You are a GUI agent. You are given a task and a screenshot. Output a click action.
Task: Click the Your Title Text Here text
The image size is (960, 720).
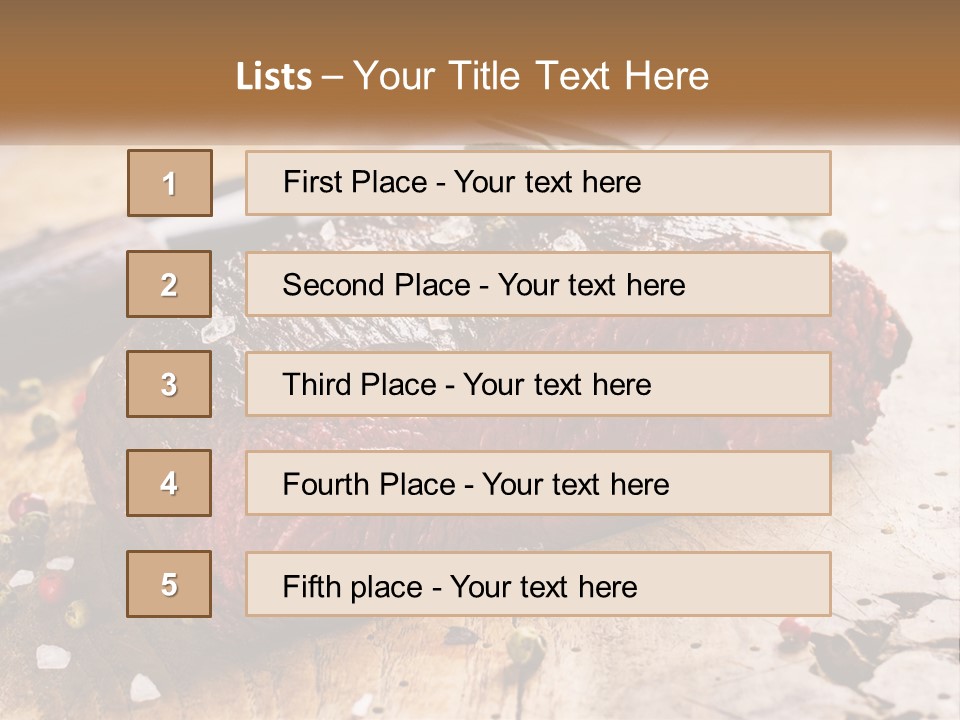(530, 77)
